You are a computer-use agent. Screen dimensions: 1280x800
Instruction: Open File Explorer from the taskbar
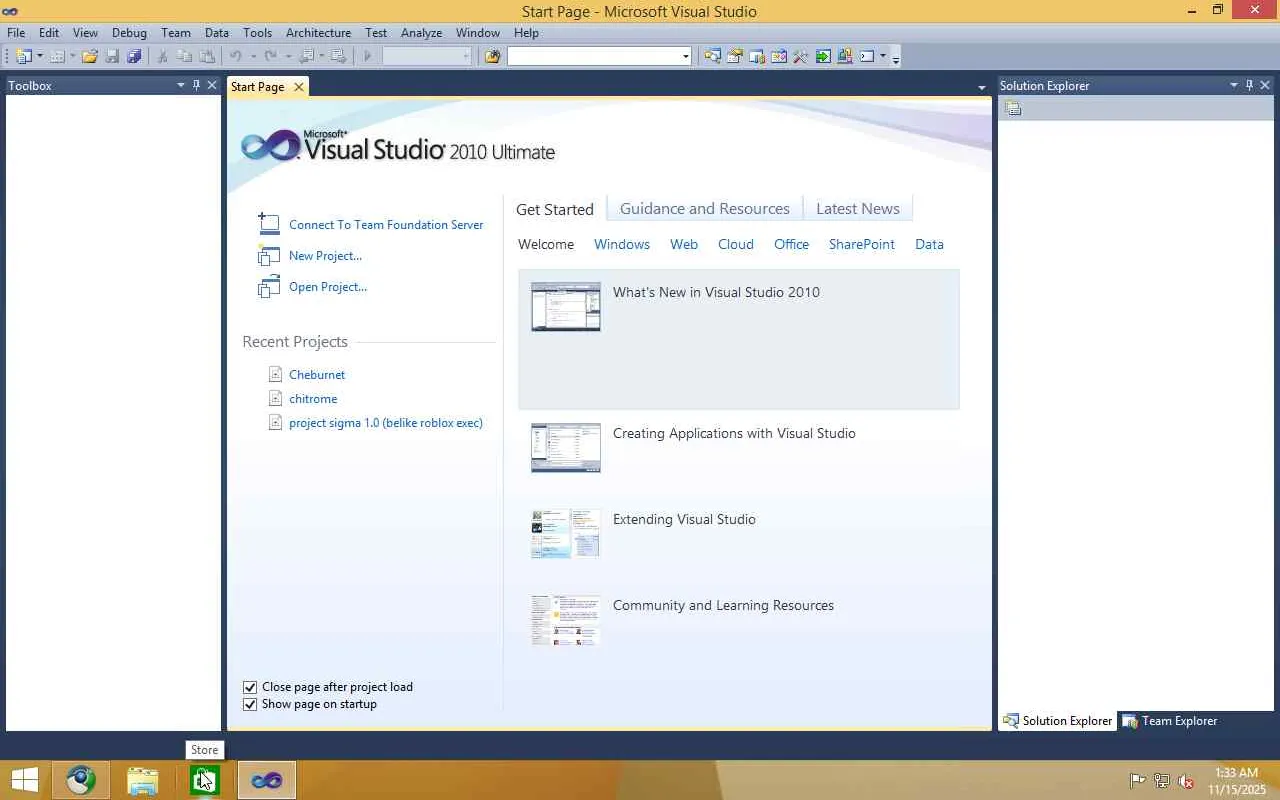[143, 780]
